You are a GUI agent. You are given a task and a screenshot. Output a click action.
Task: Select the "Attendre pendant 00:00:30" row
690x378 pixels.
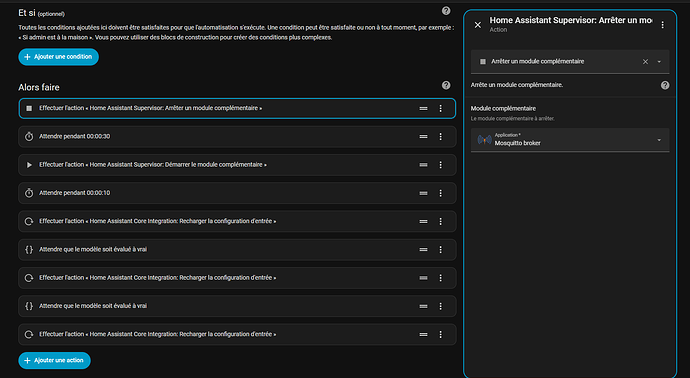click(237, 137)
